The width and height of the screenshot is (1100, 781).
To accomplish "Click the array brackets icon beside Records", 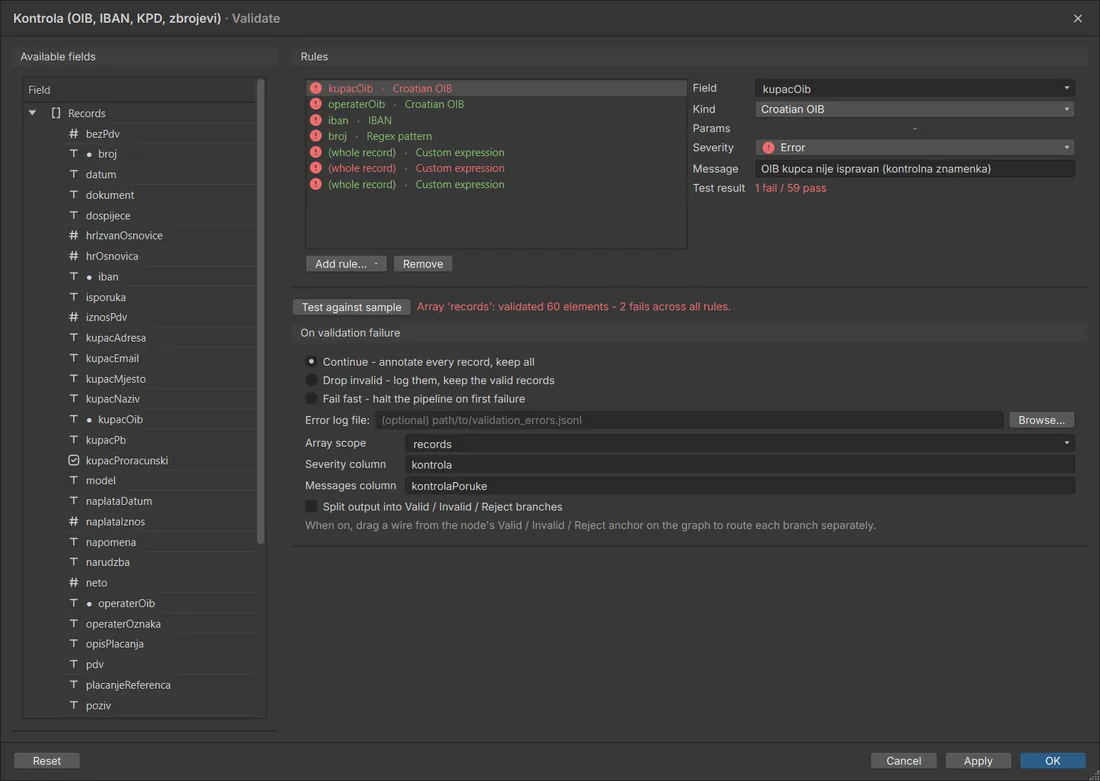I will [x=56, y=113].
